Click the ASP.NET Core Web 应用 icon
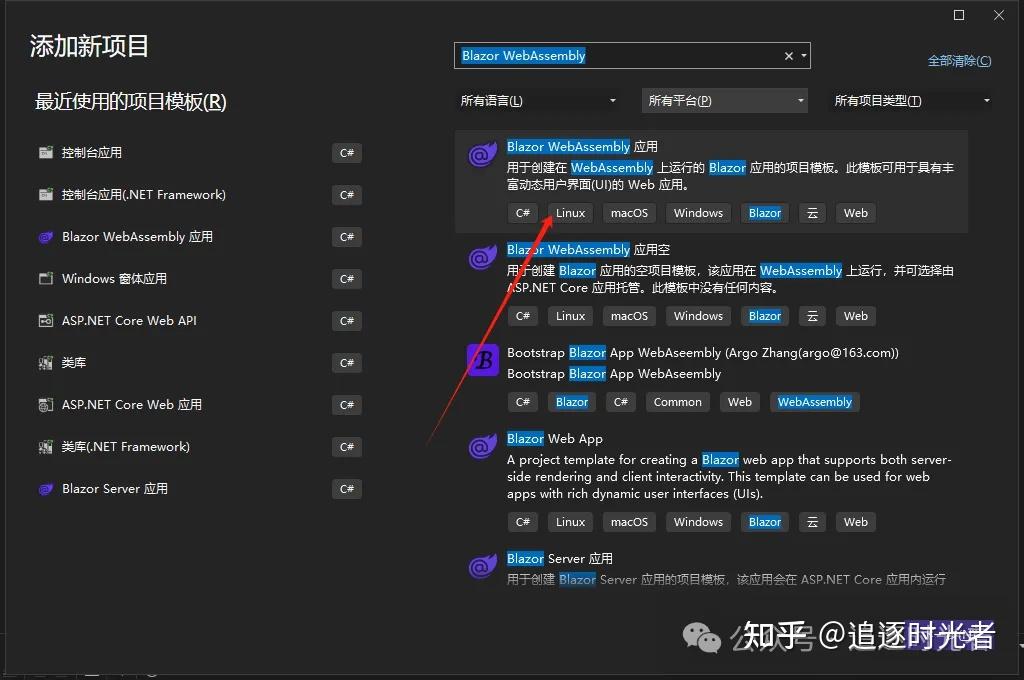 pyautogui.click(x=46, y=405)
